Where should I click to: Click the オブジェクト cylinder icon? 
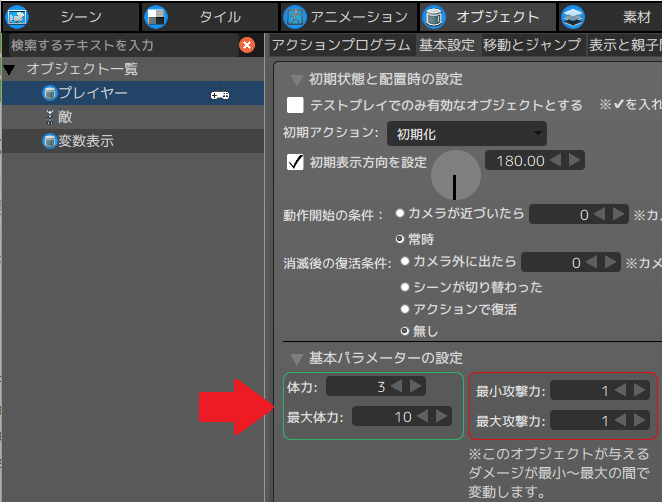click(x=434, y=17)
